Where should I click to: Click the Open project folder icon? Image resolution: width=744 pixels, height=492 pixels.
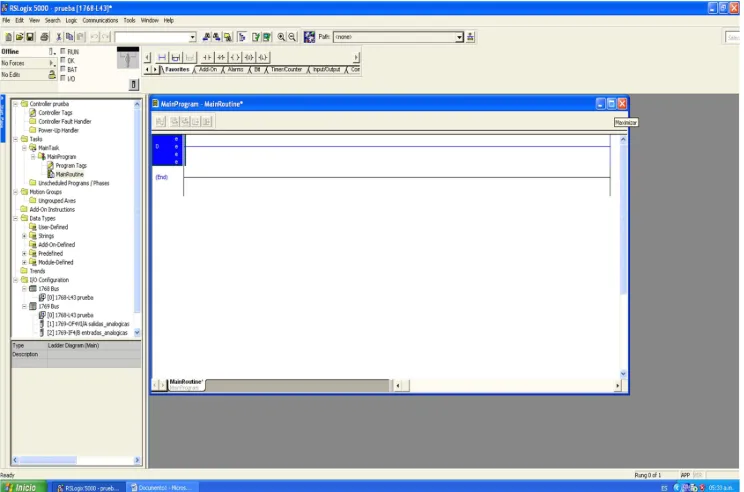pyautogui.click(x=19, y=37)
